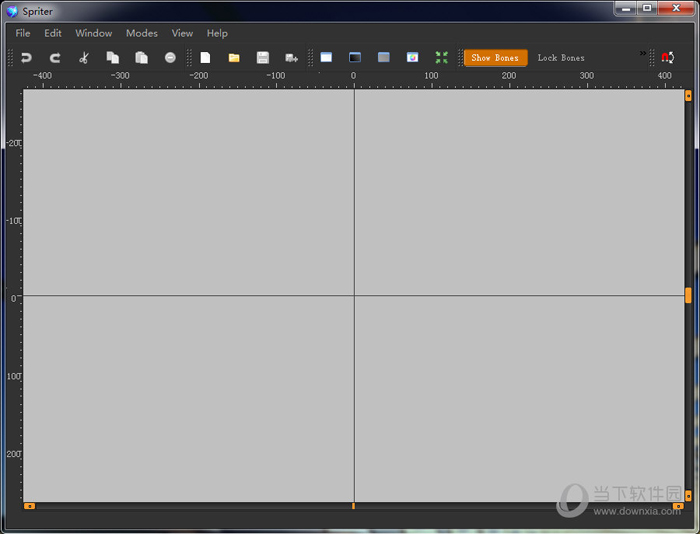Click the vertical scrollbar orange handle
The width and height of the screenshot is (700, 534).
click(688, 295)
